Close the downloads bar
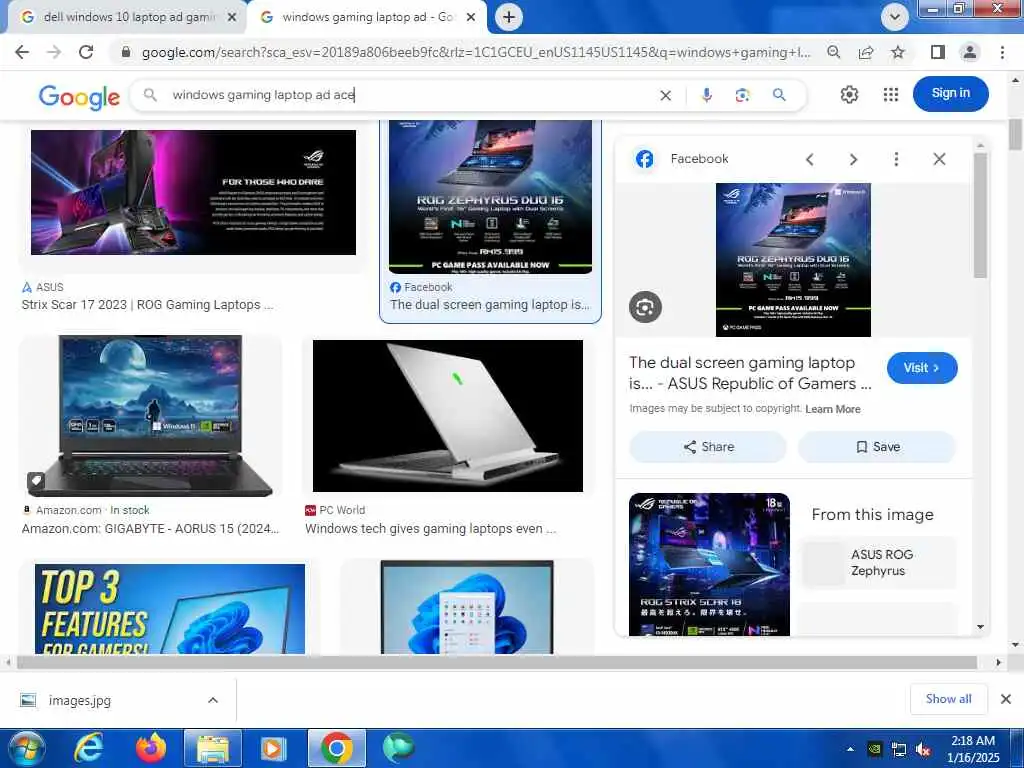1024x768 pixels. click(1006, 699)
